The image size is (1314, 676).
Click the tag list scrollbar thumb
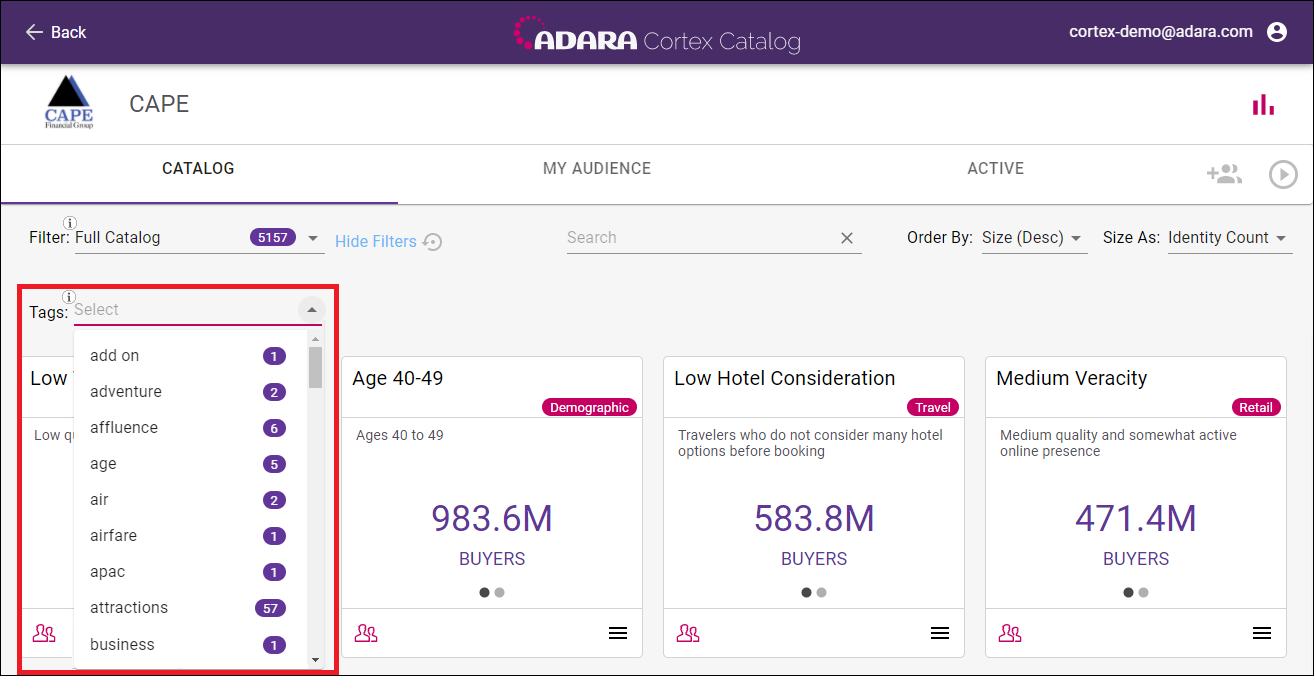coord(315,367)
